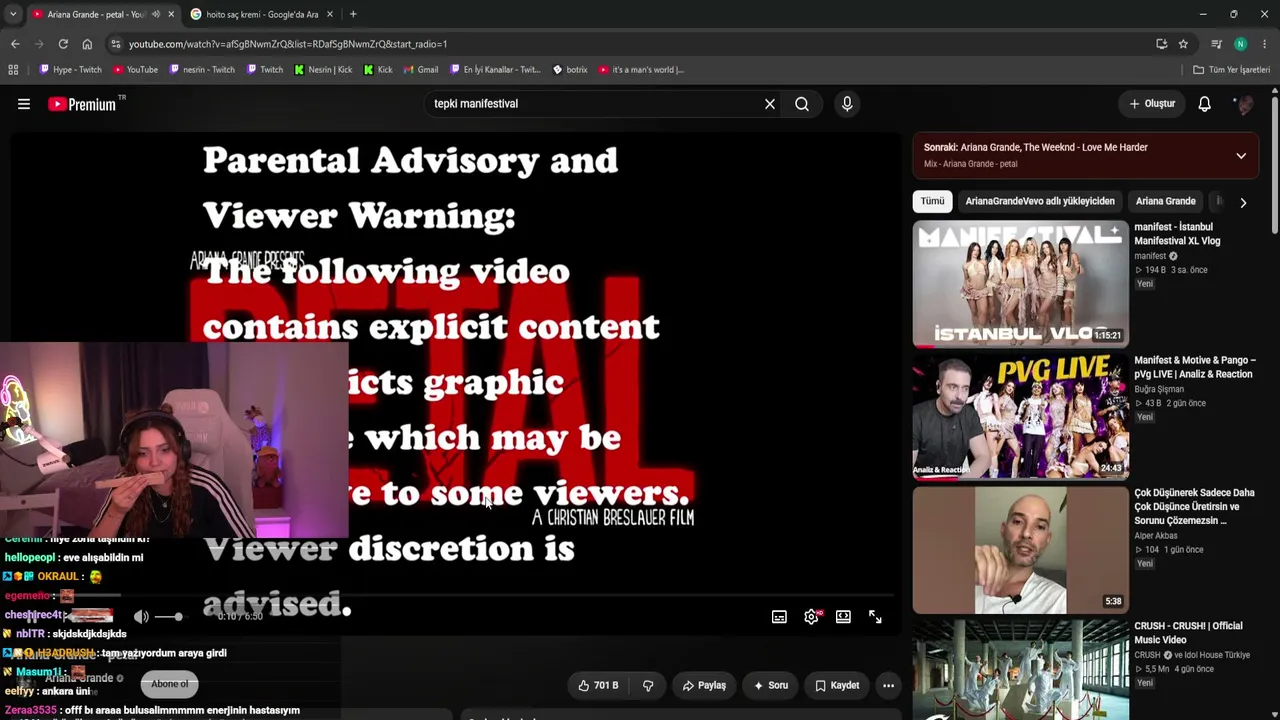
Task: Seek on the video progress bar
Action: point(455,597)
